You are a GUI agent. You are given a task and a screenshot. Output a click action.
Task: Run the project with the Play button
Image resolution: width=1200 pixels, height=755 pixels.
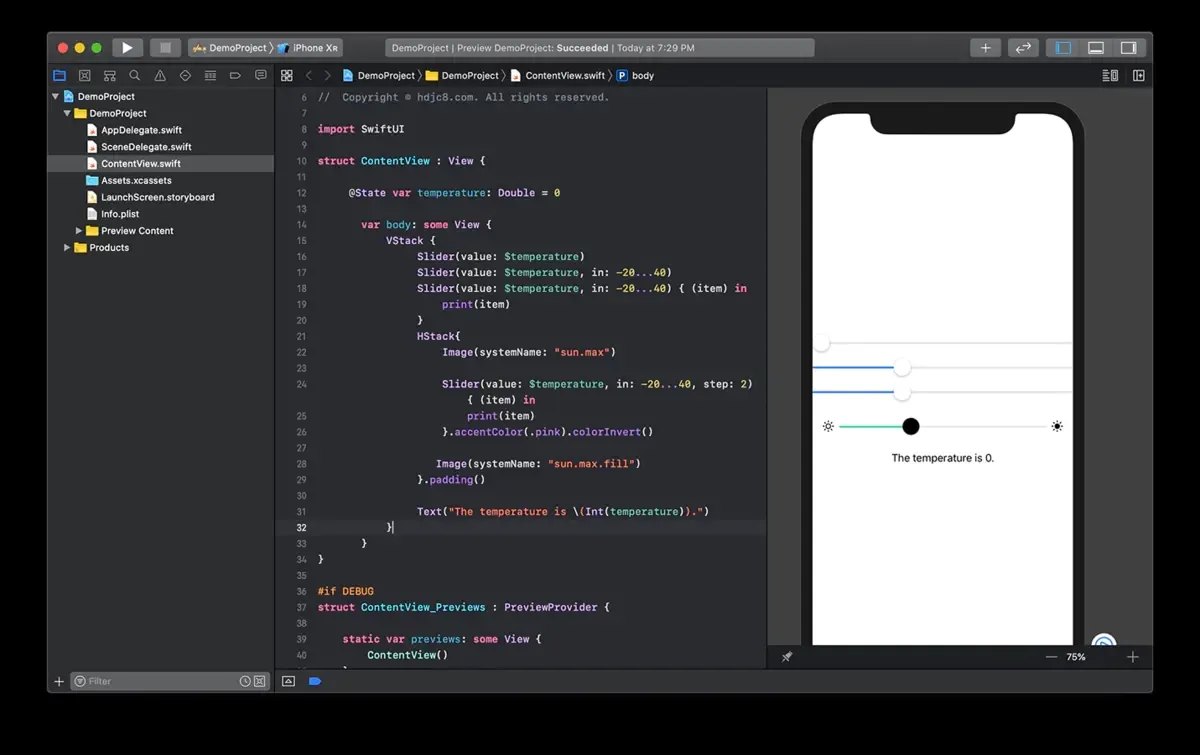tap(127, 47)
